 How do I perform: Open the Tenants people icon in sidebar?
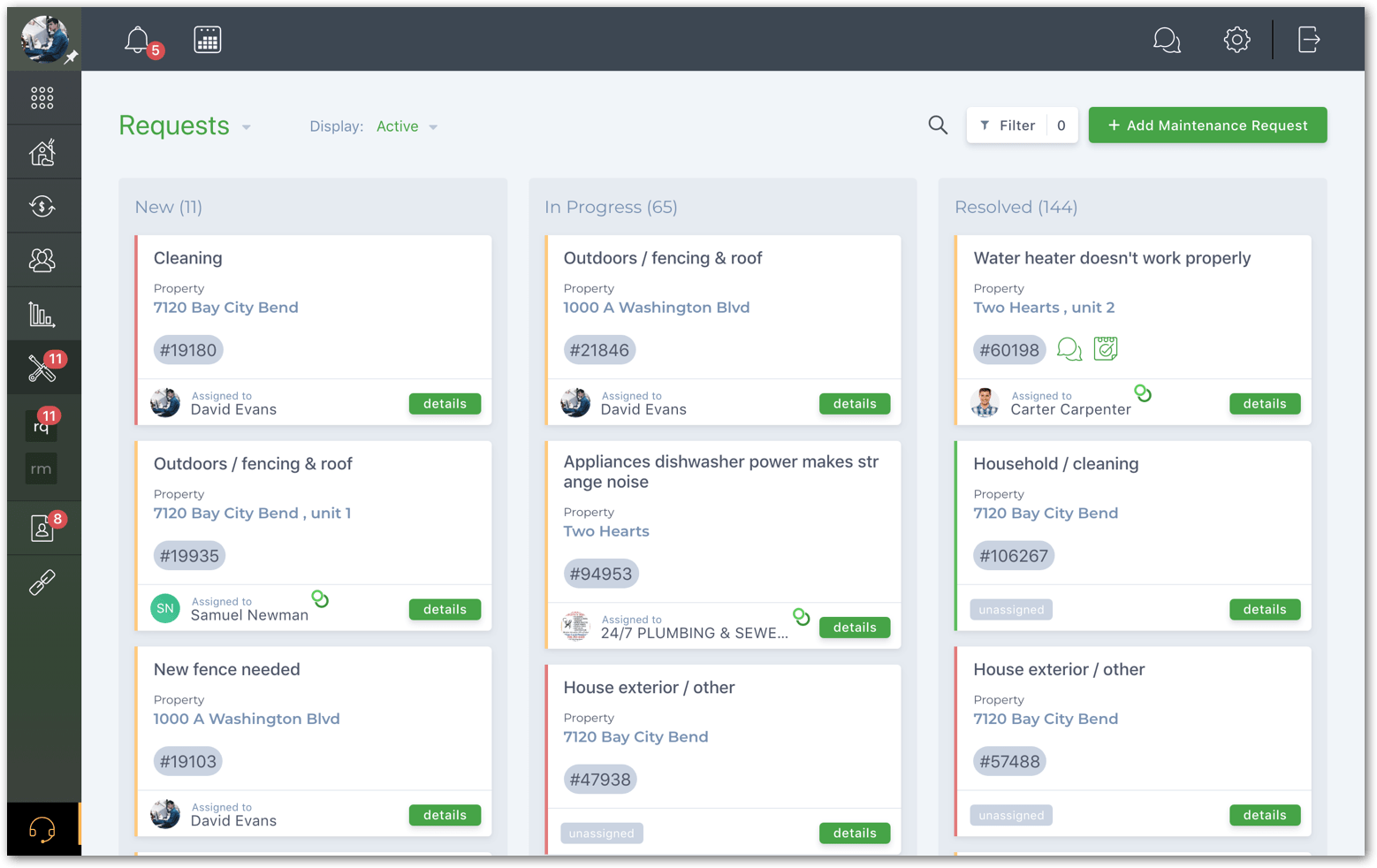point(42,259)
